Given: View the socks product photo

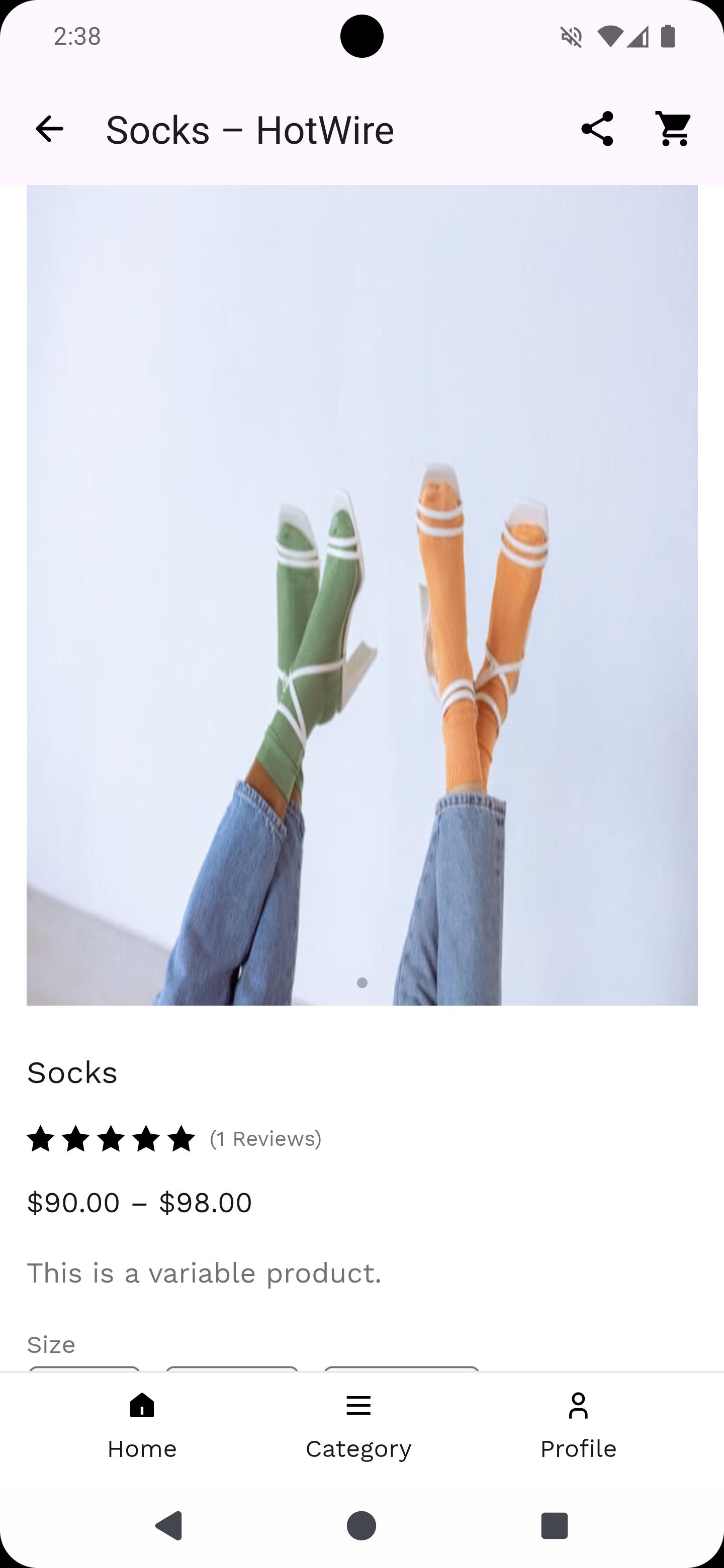Looking at the screenshot, I should tap(361, 595).
